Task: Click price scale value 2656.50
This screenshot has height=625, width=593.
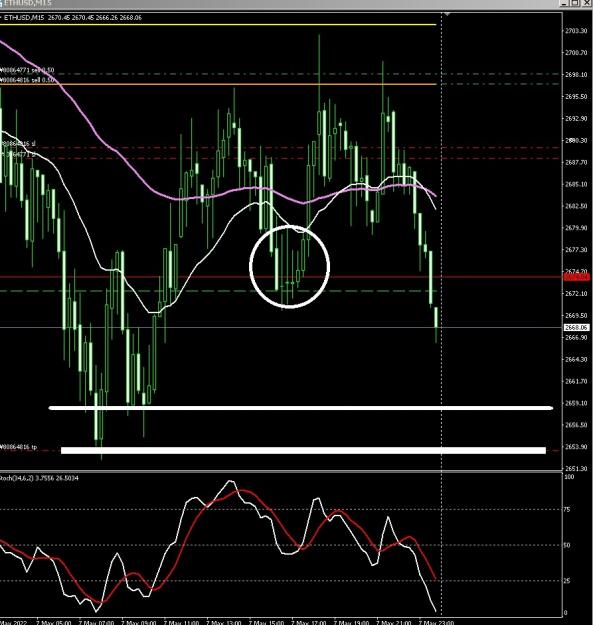Action: coord(576,425)
